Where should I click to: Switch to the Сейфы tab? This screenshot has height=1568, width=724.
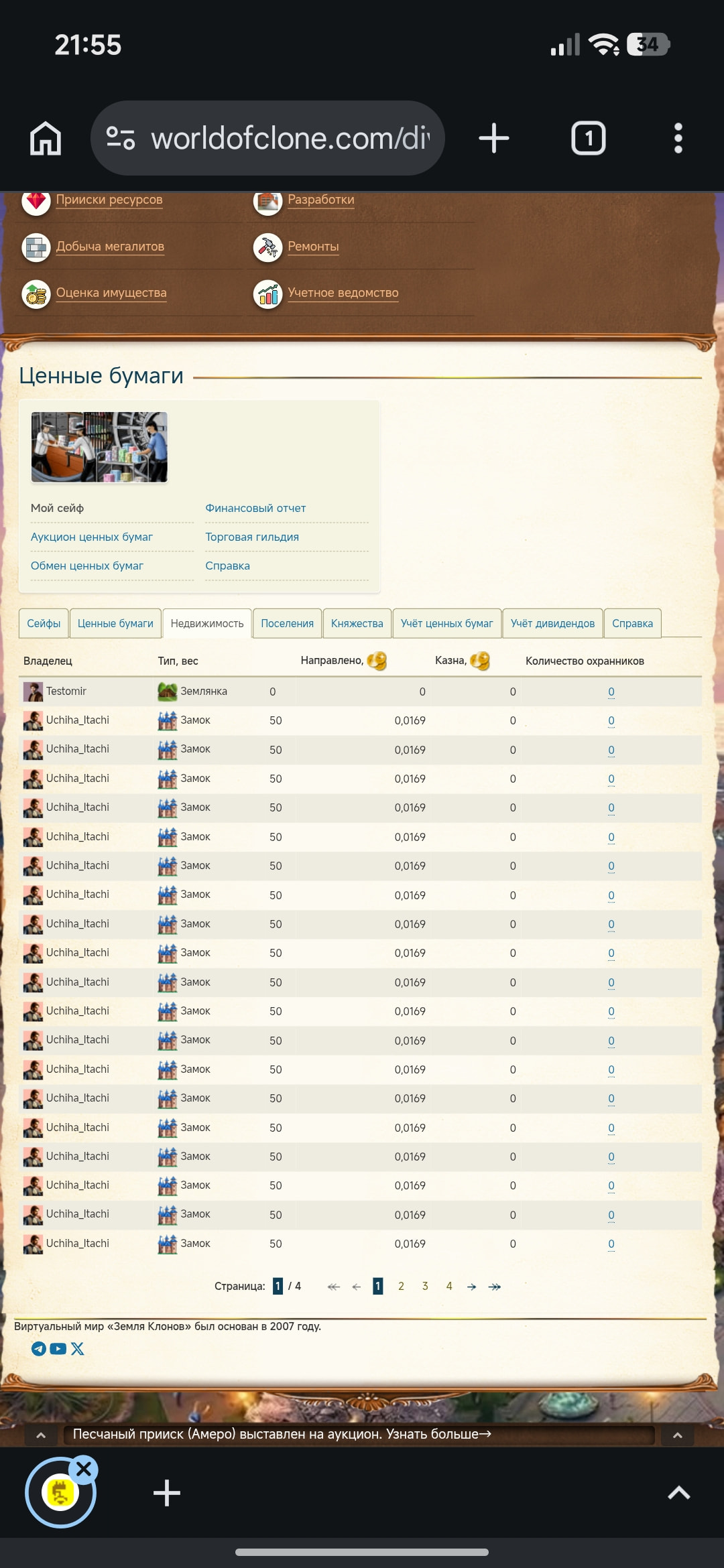pos(44,623)
